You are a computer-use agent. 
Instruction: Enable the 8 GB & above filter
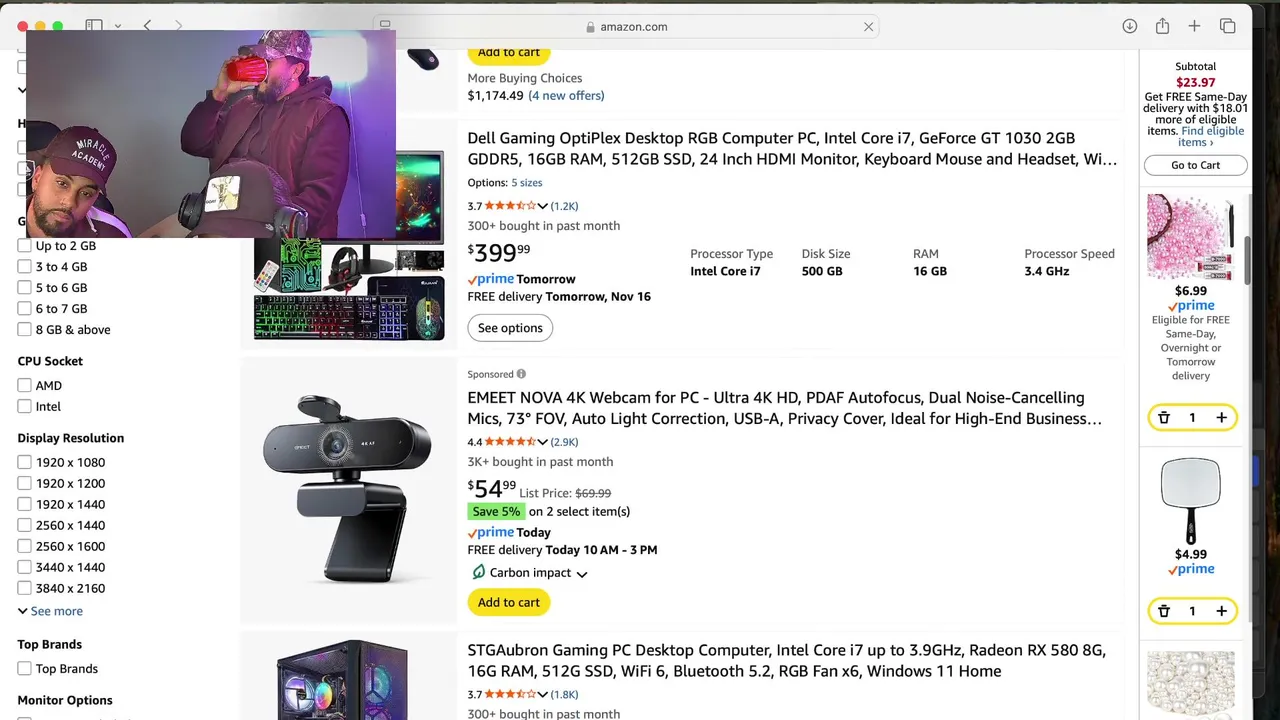25,330
